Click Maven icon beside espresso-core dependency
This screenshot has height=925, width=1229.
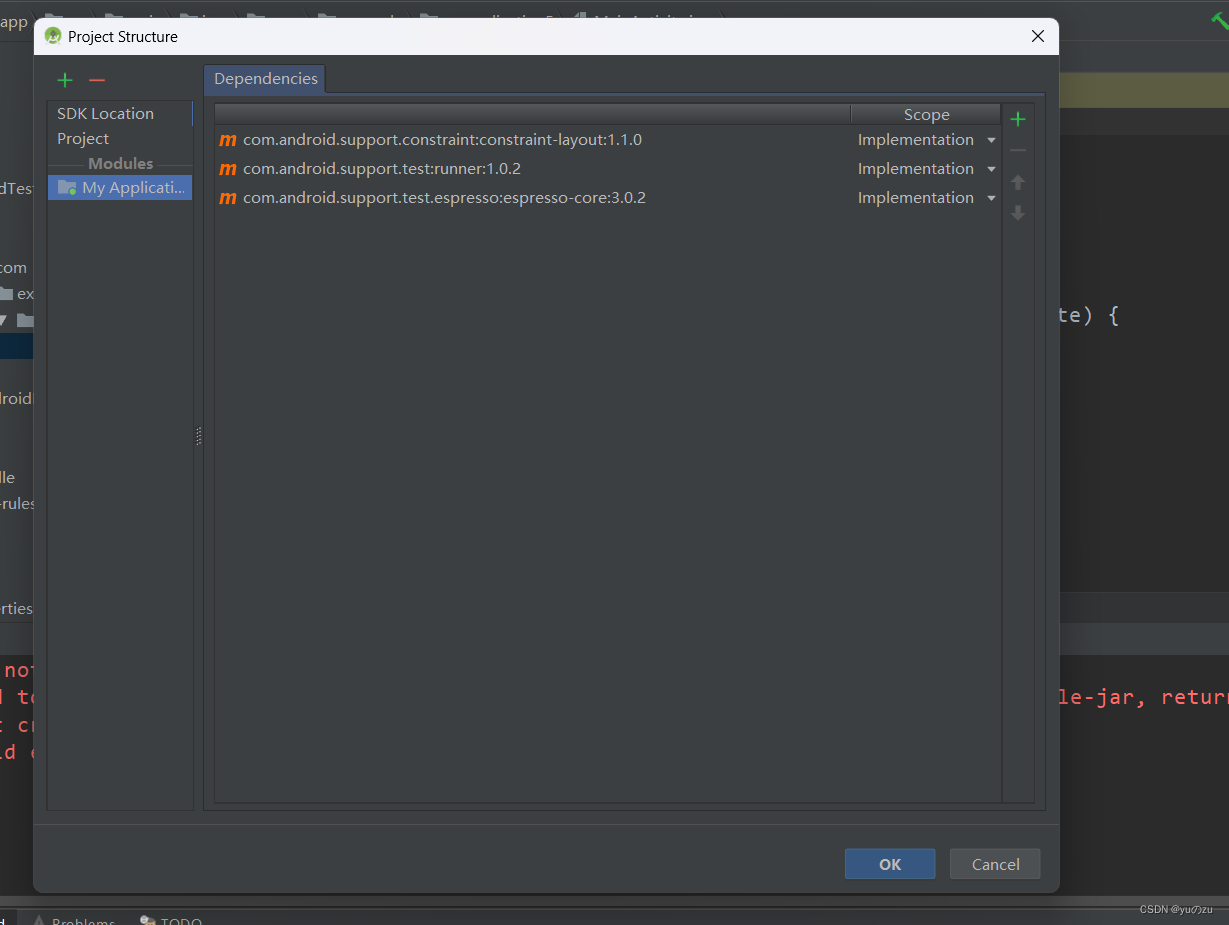[227, 197]
